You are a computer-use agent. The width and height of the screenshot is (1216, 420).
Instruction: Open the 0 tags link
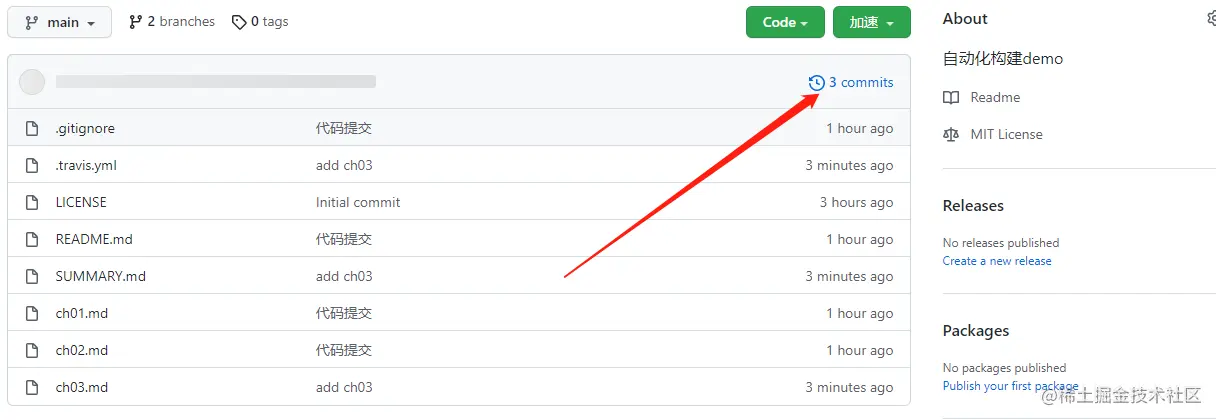tap(260, 21)
